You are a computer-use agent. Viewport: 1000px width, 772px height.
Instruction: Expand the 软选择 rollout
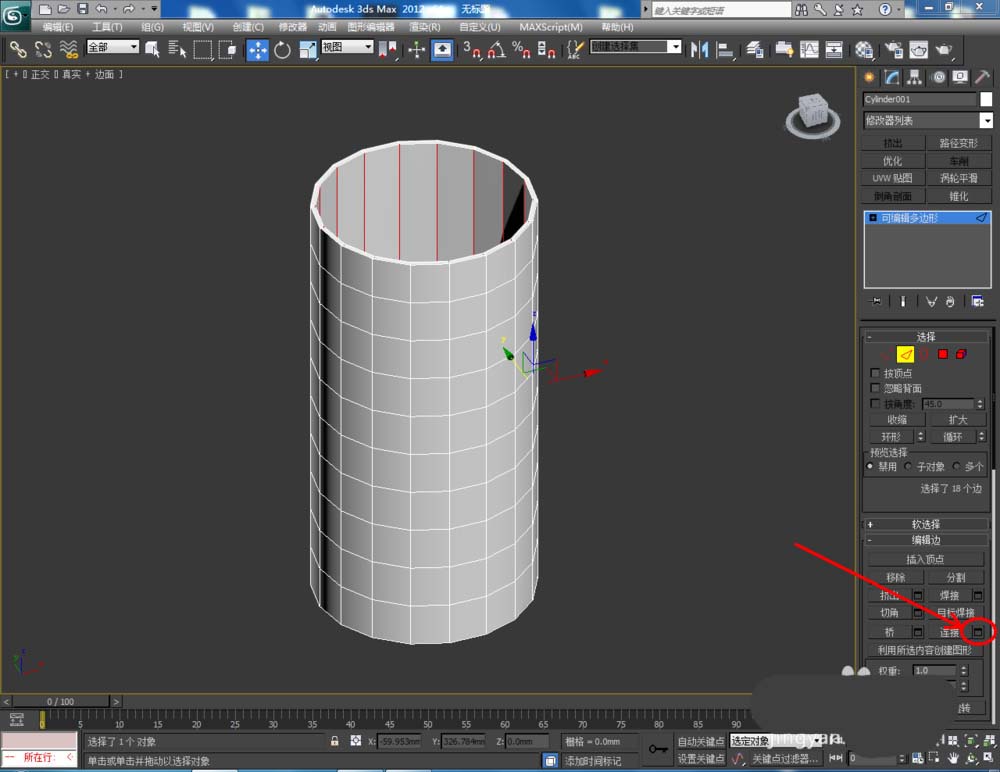(925, 524)
